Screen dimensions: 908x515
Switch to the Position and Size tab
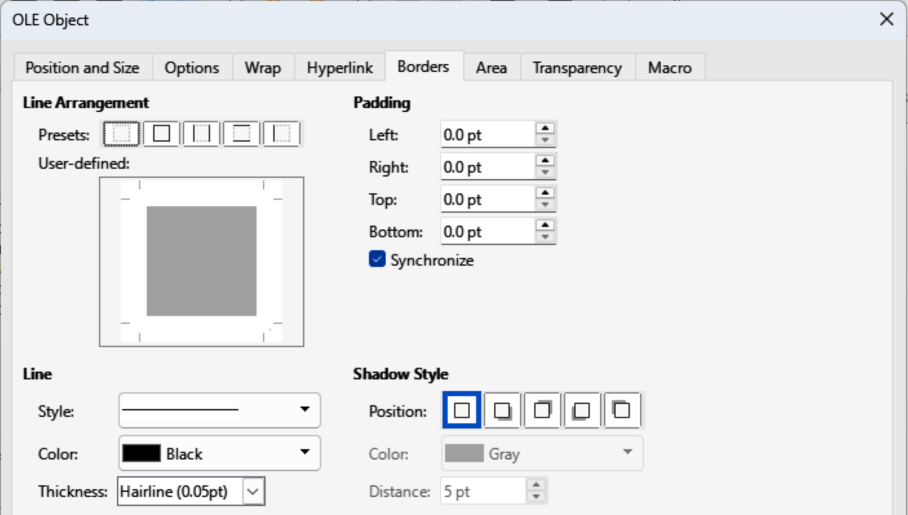pyautogui.click(x=82, y=68)
